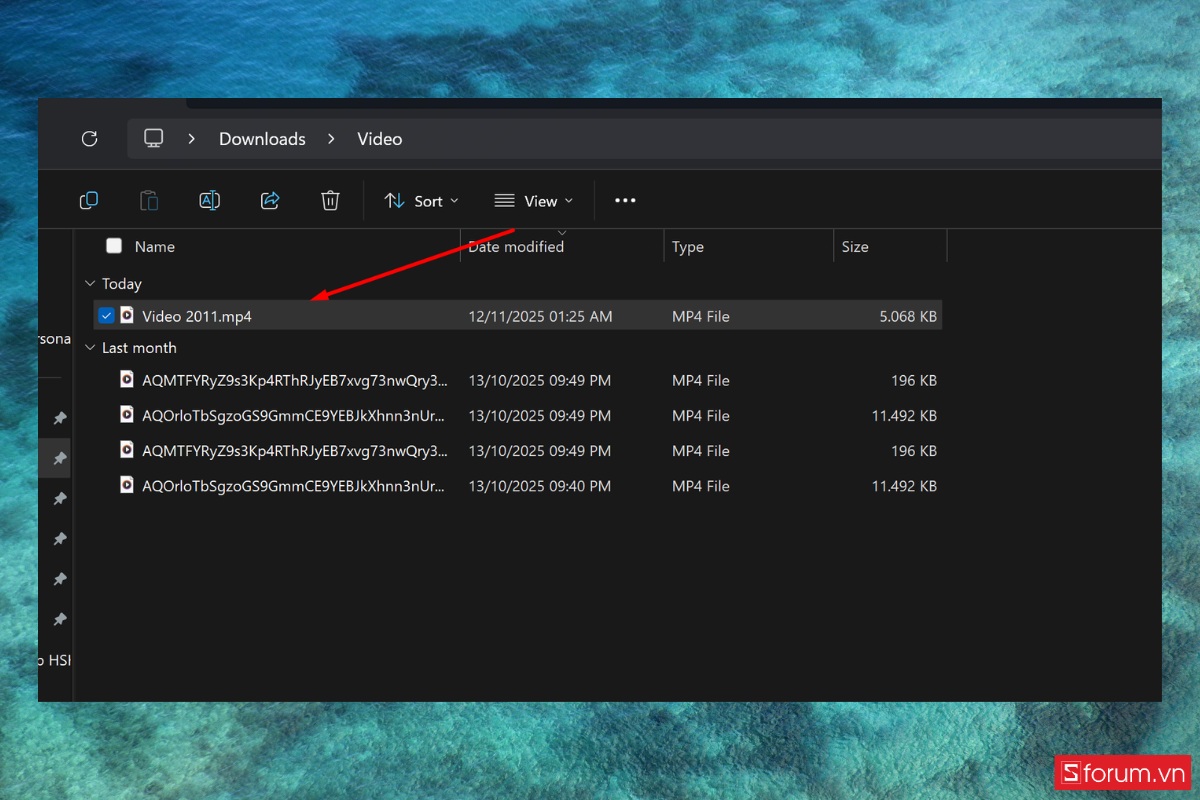Collapse the Today group
The width and height of the screenshot is (1200, 800).
click(x=90, y=284)
